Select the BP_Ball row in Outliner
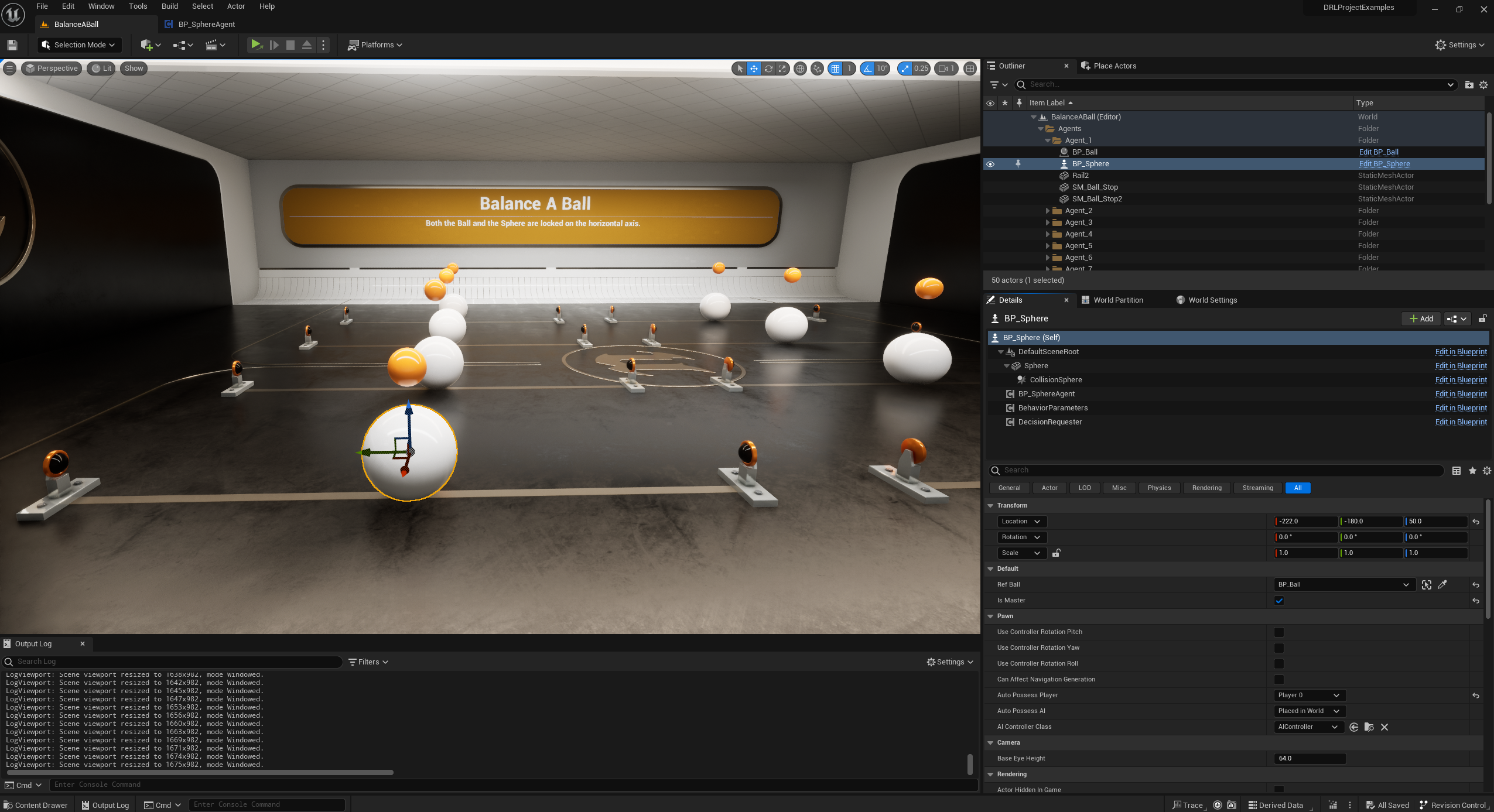Image resolution: width=1494 pixels, height=812 pixels. 1234,152
